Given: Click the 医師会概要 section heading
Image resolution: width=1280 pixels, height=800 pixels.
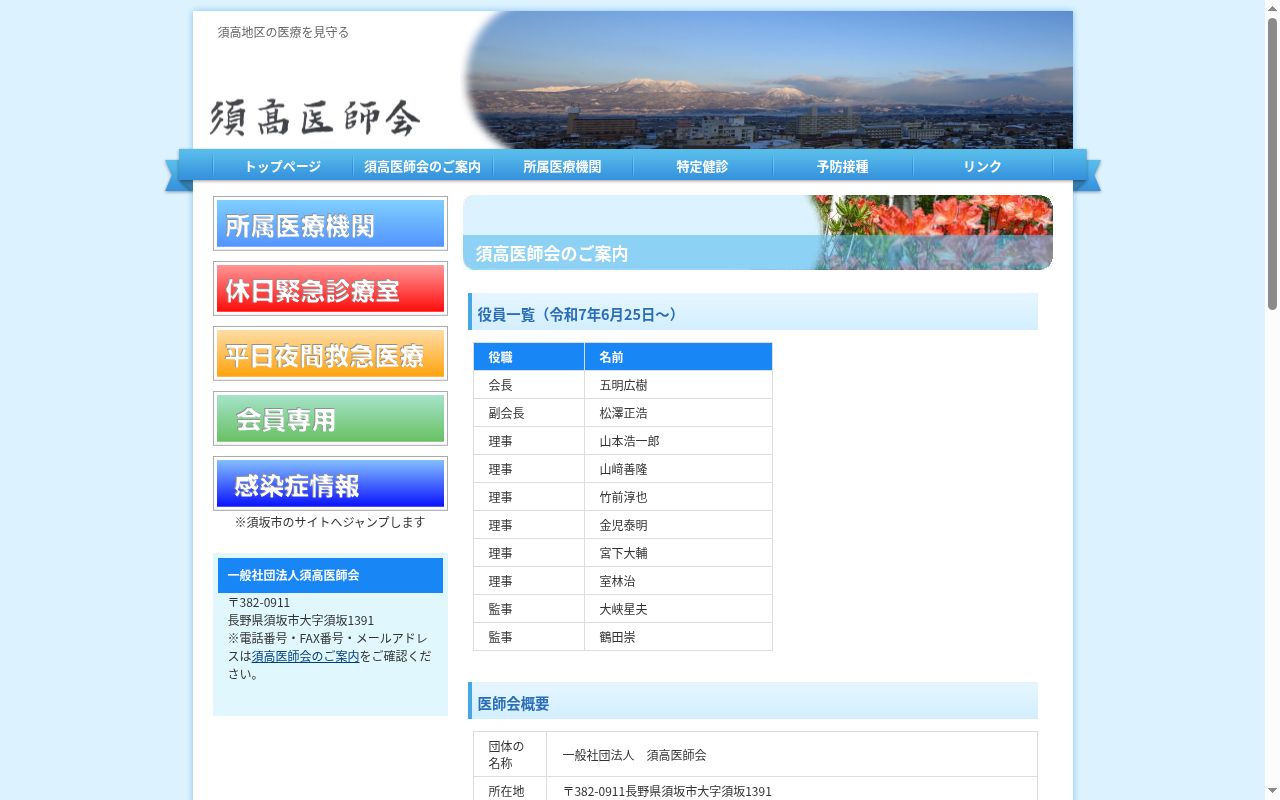Looking at the screenshot, I should point(753,701).
